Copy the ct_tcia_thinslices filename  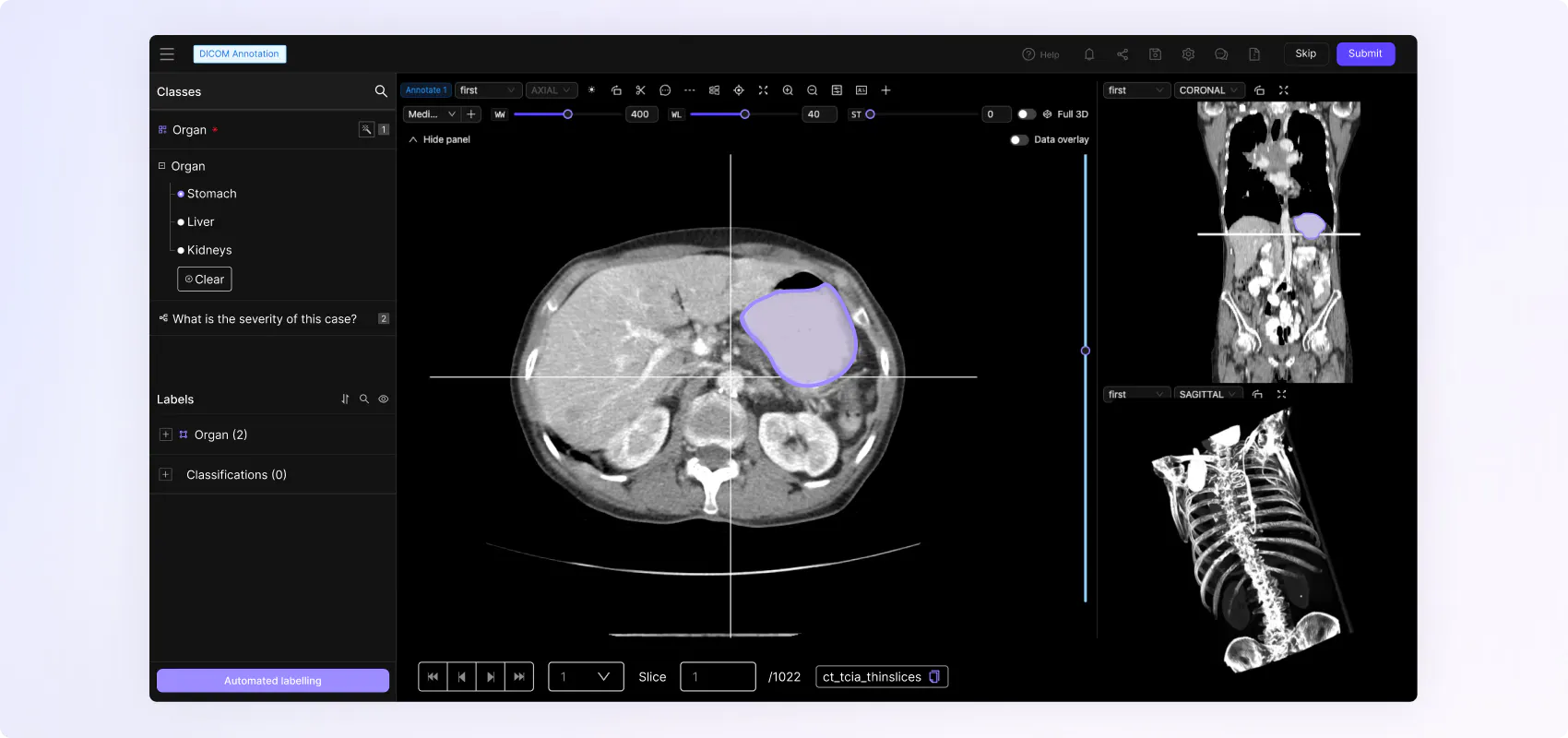[x=934, y=677]
